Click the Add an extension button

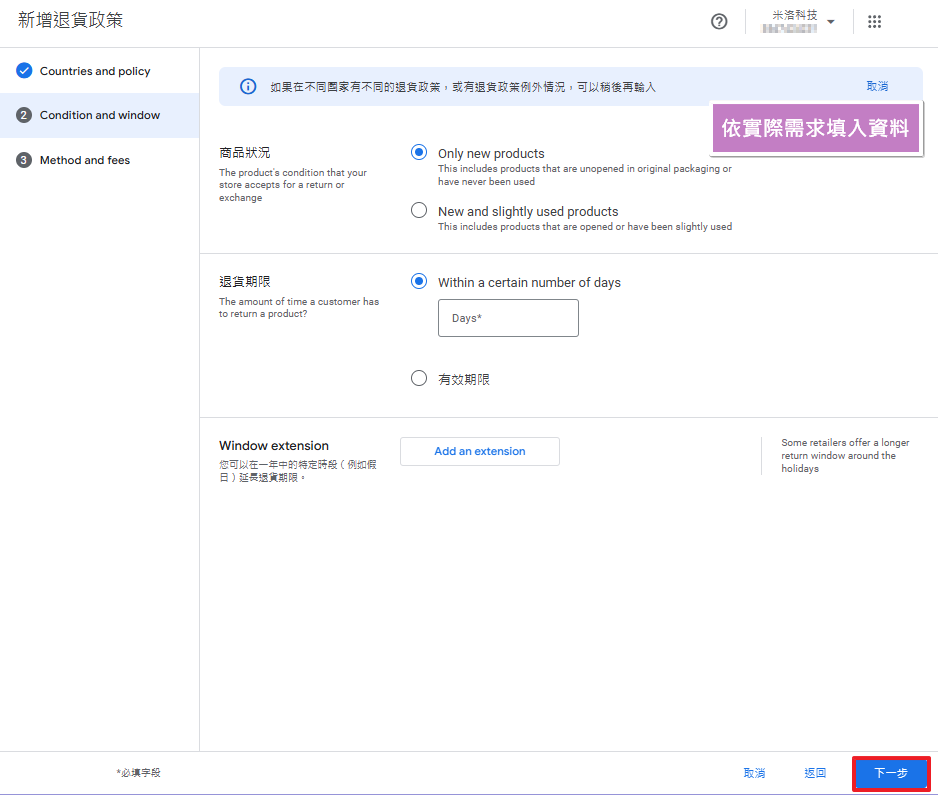(480, 451)
